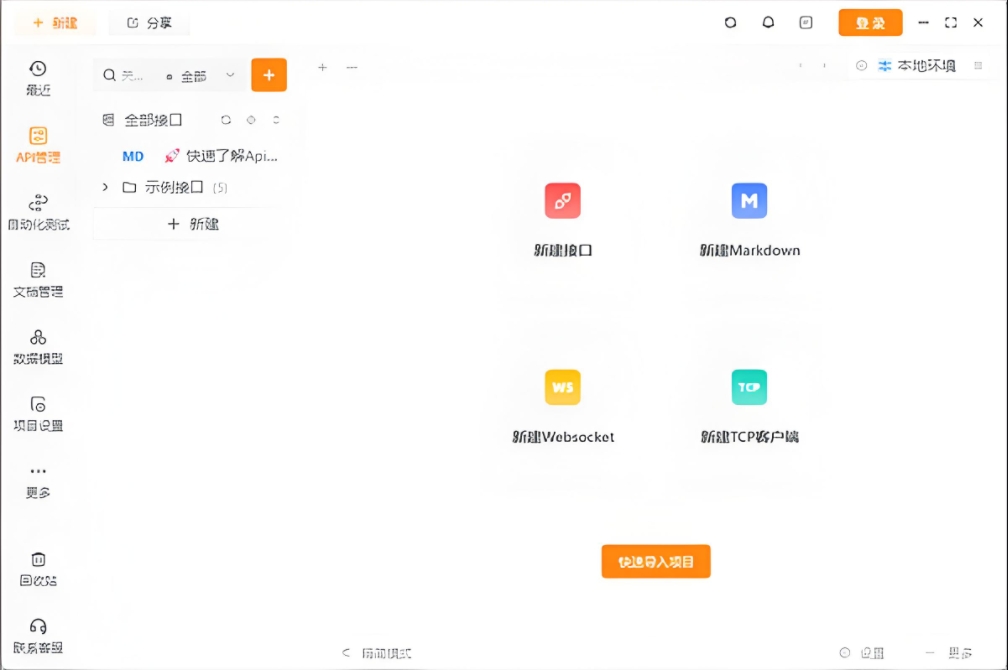The height and width of the screenshot is (670, 1008).
Task: Click the 新建Websocket yellow WS icon
Action: click(562, 387)
